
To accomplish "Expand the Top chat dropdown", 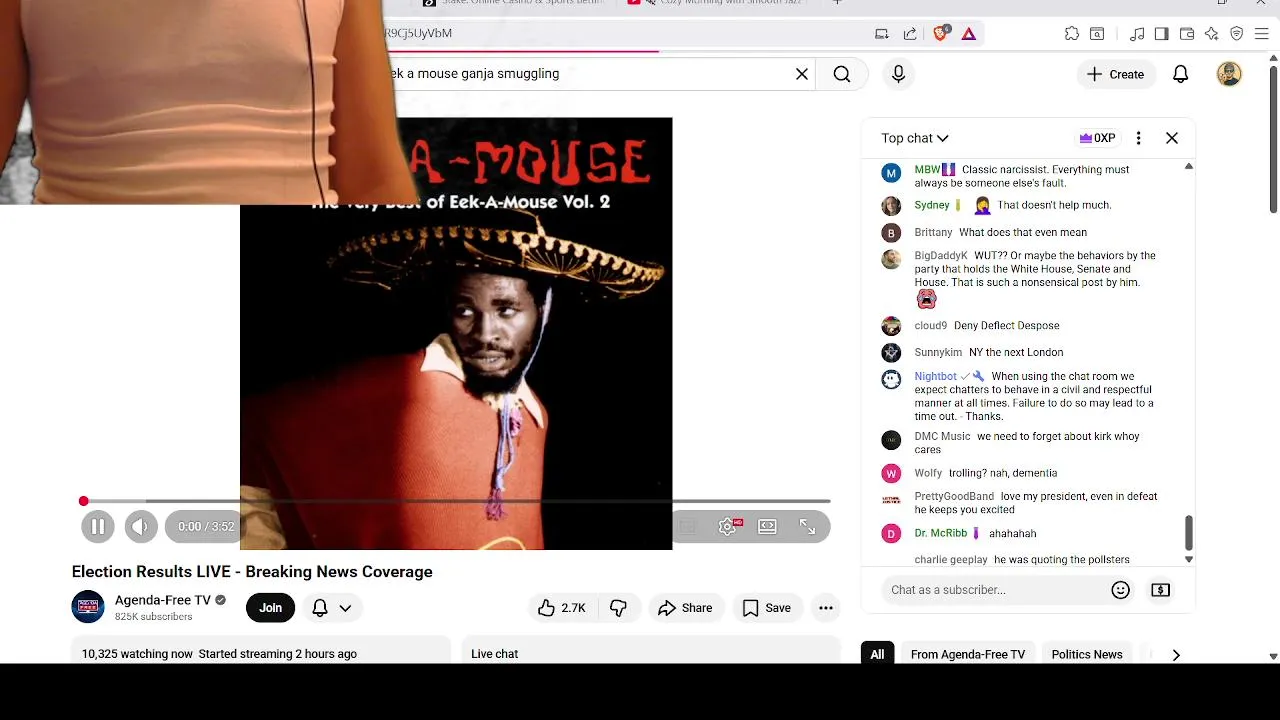I will [x=915, y=138].
